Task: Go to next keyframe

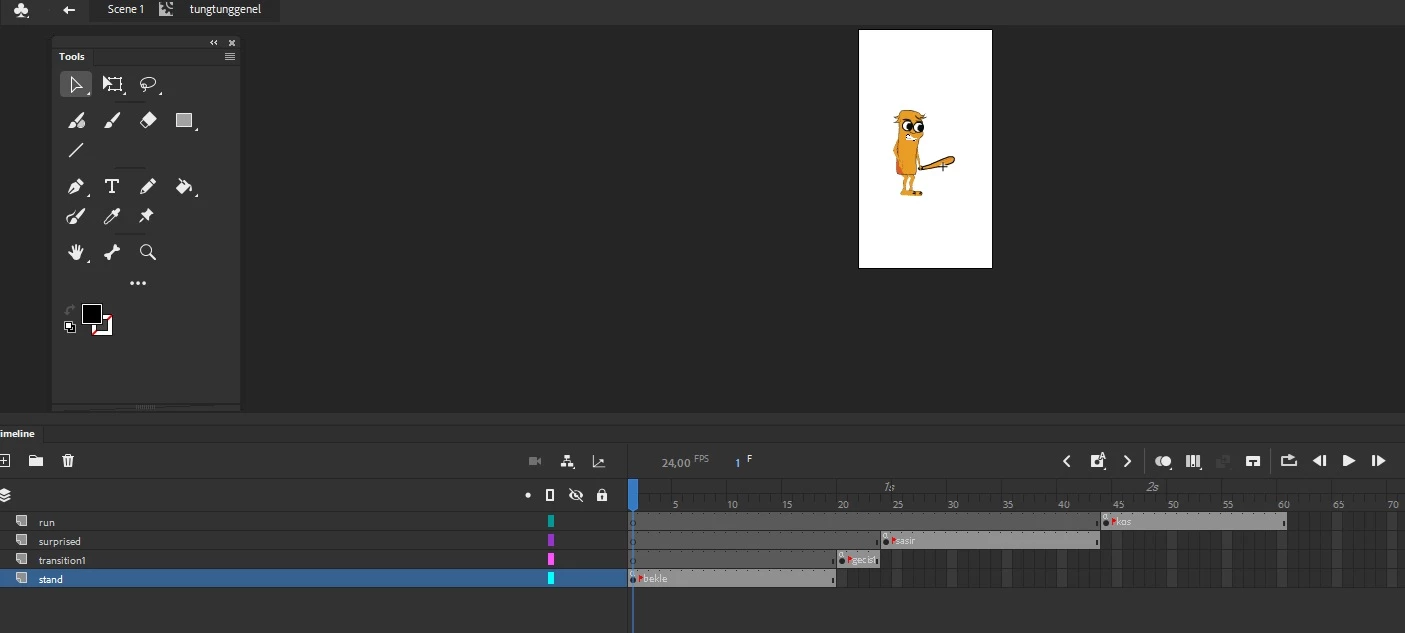Action: [1128, 461]
